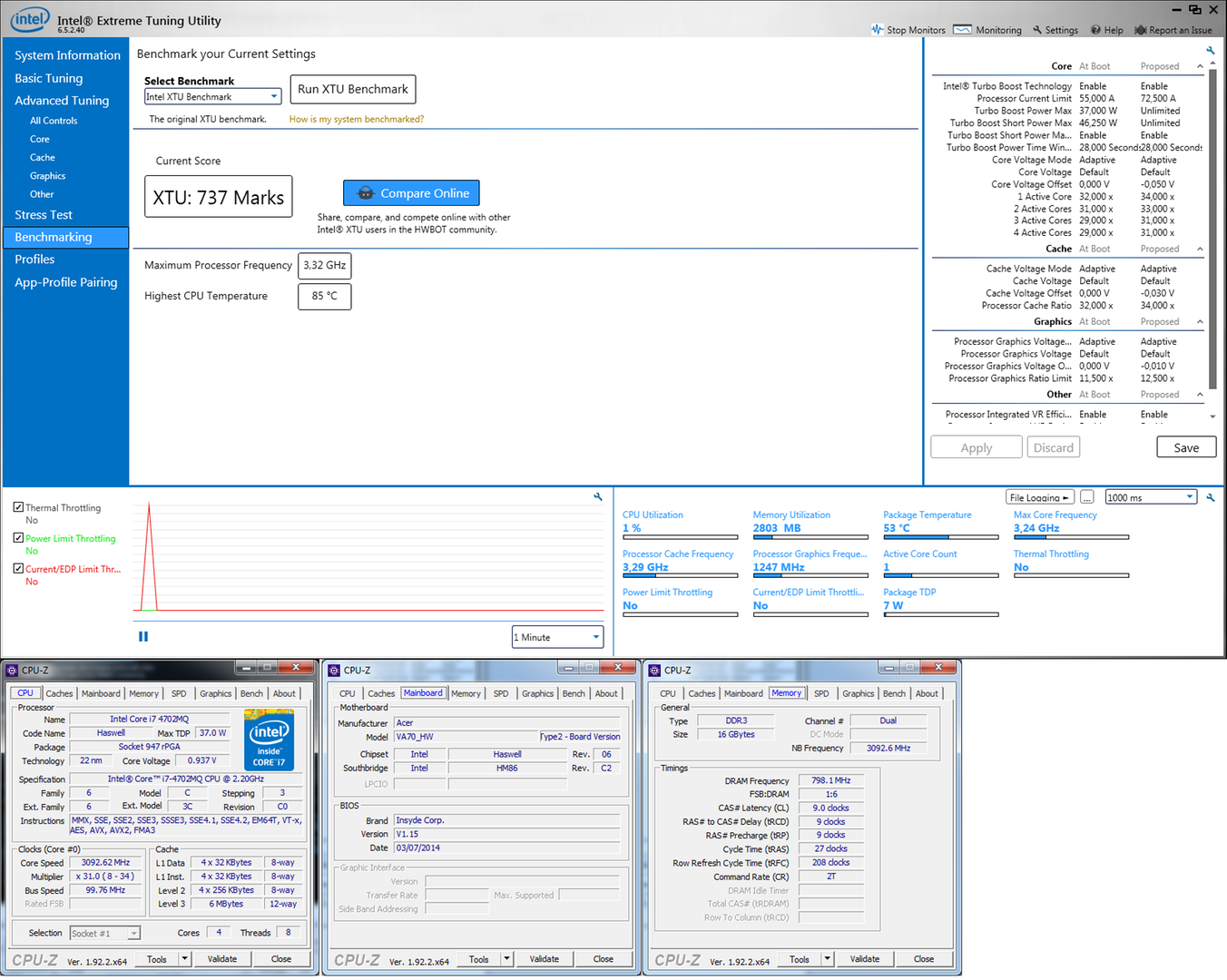
Task: Collapse the Graphics settings section
Action: pyautogui.click(x=1200, y=321)
